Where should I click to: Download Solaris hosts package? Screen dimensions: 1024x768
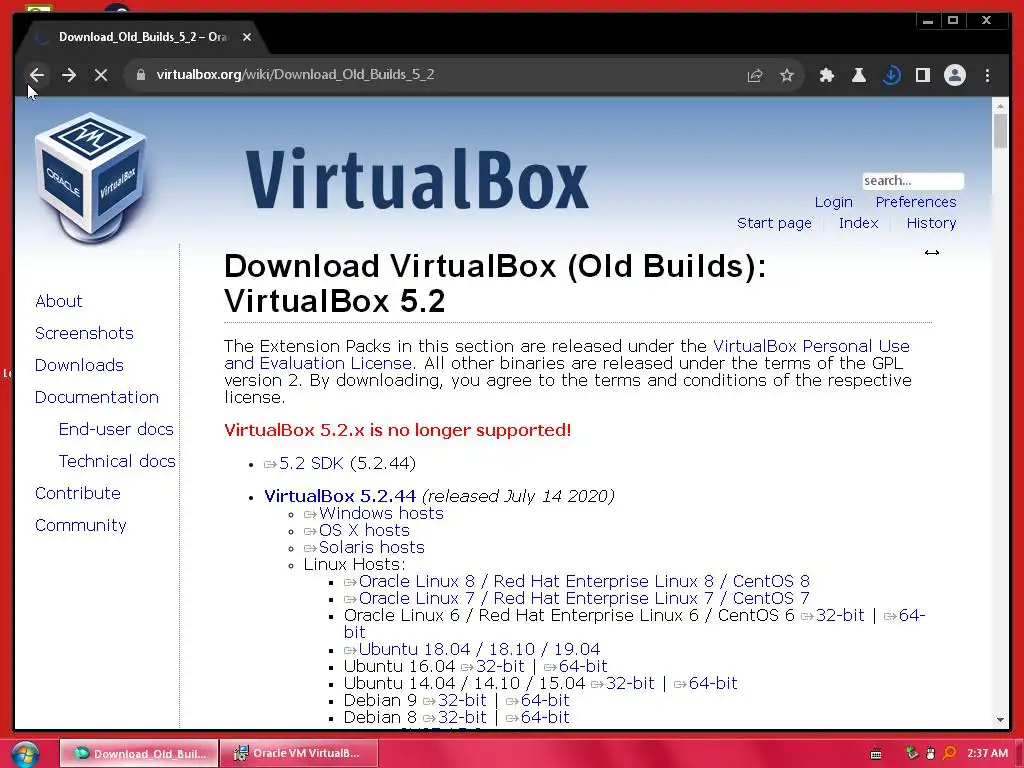click(371, 547)
